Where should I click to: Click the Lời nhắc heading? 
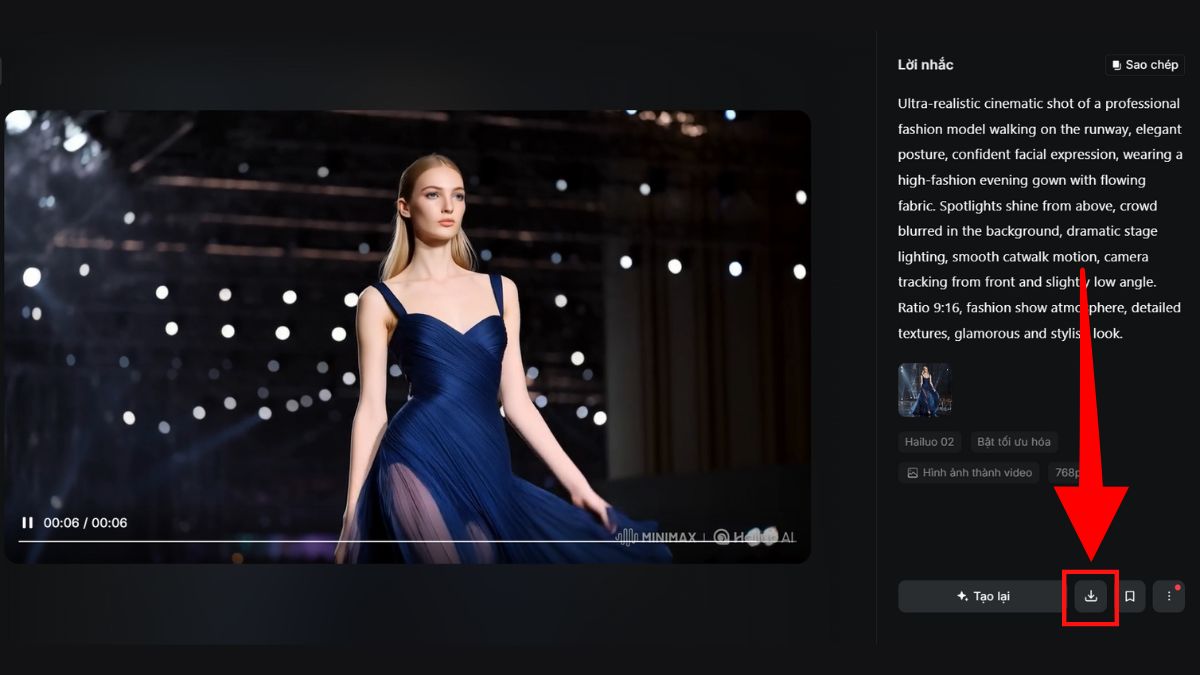(925, 65)
